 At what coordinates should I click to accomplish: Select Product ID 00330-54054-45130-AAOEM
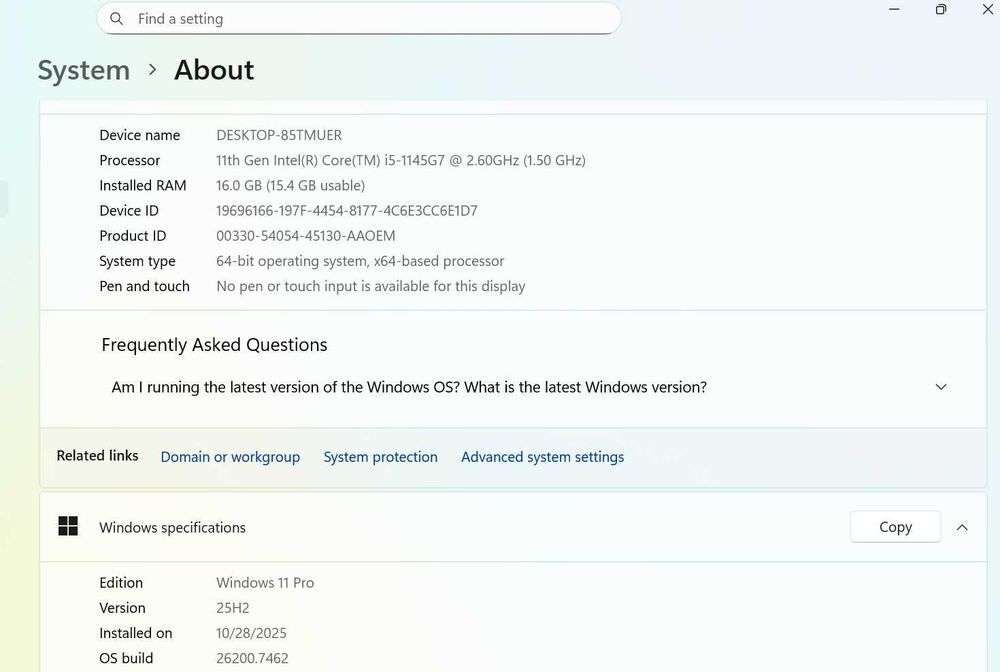pos(305,236)
